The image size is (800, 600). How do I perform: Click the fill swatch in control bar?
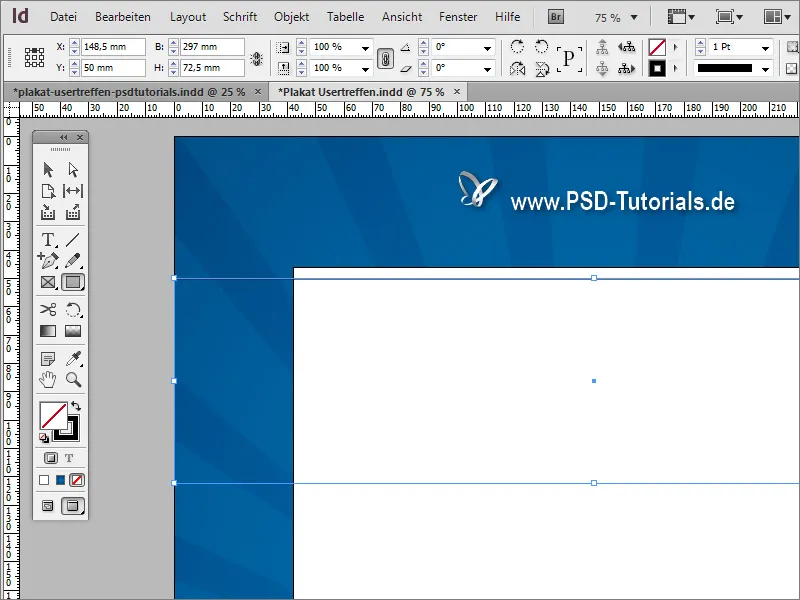pyautogui.click(x=657, y=47)
